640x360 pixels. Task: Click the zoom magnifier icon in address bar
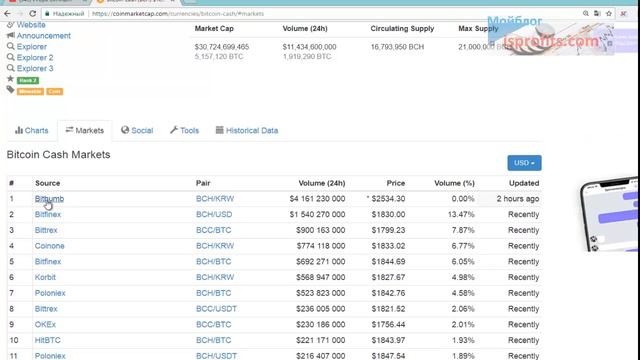(586, 13)
